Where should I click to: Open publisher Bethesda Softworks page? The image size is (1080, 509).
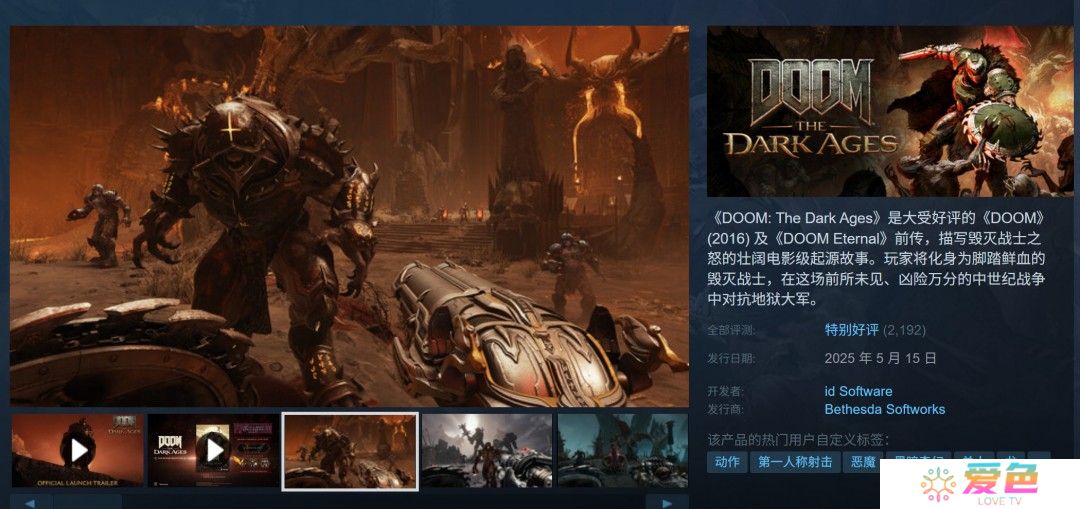point(884,409)
